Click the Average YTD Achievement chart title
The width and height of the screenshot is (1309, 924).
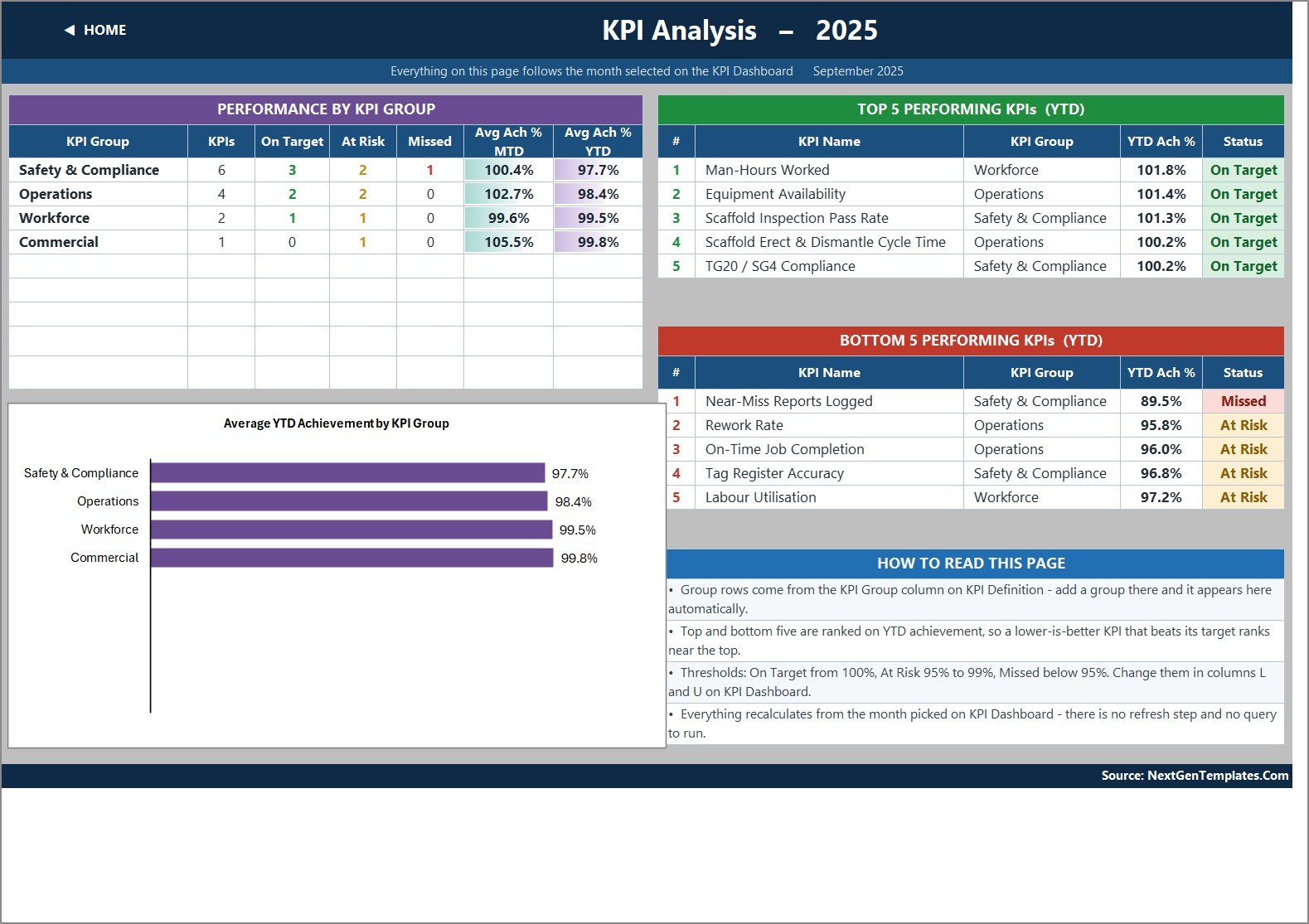point(337,423)
